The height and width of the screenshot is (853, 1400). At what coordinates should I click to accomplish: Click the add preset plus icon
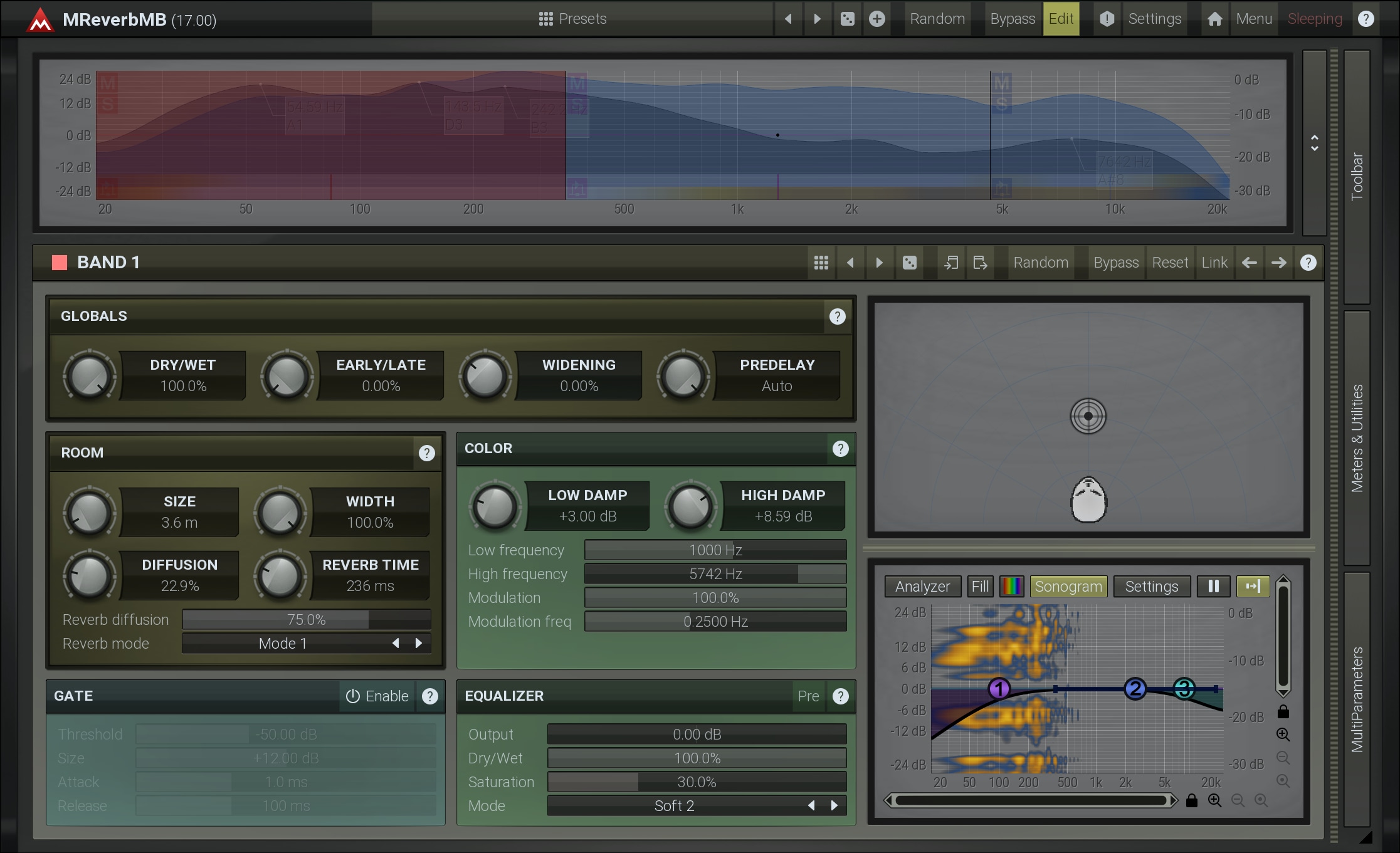click(877, 19)
